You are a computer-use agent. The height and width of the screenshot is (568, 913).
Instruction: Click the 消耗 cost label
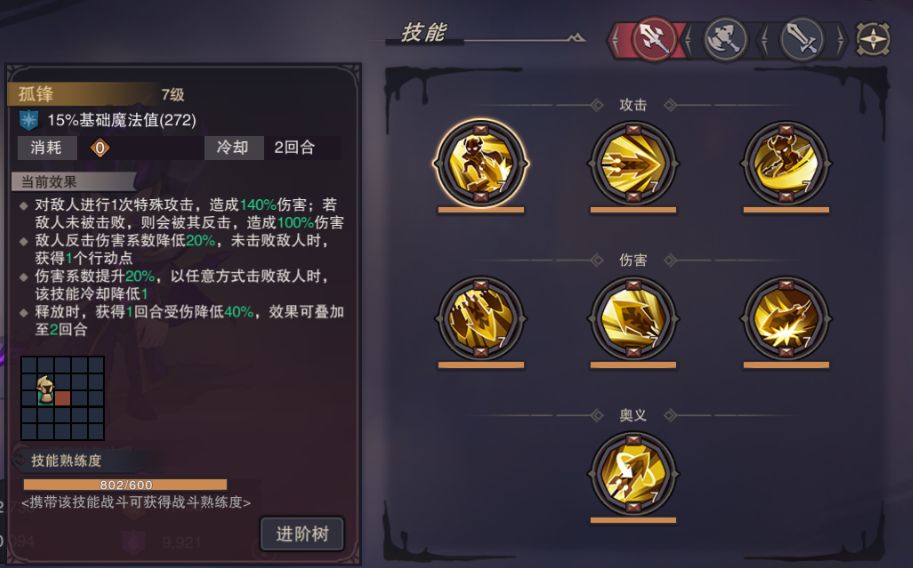47,147
